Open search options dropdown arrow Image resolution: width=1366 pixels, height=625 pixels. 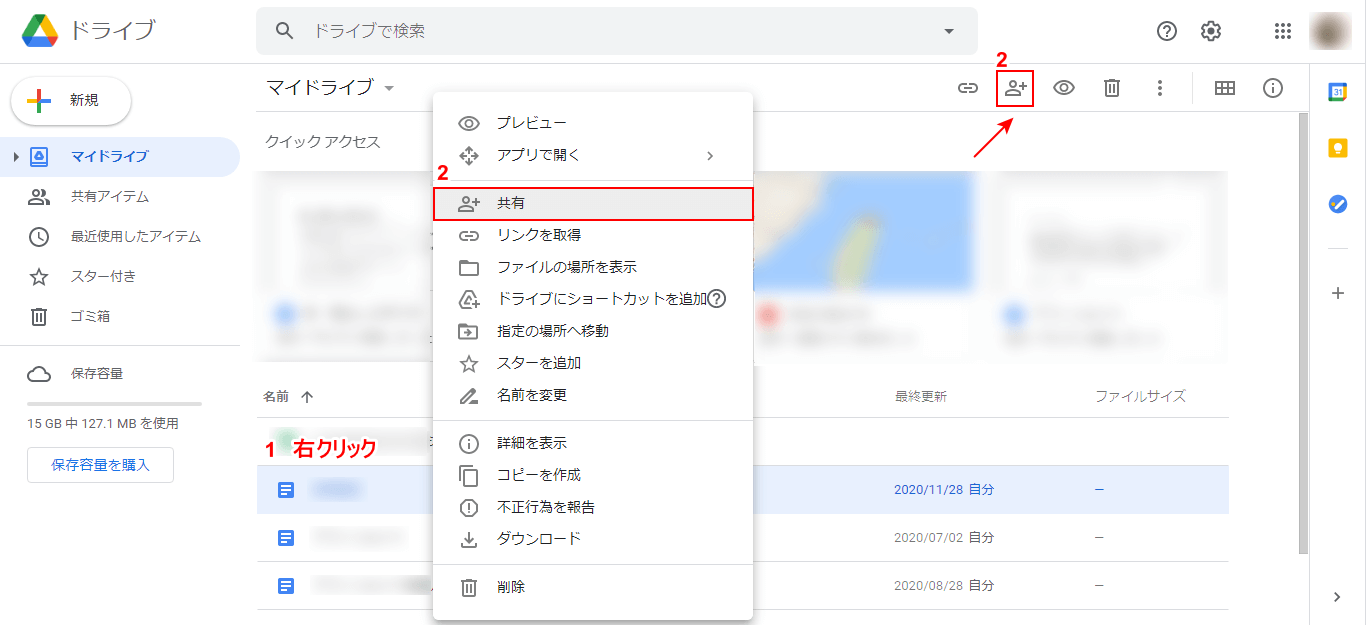tap(949, 31)
